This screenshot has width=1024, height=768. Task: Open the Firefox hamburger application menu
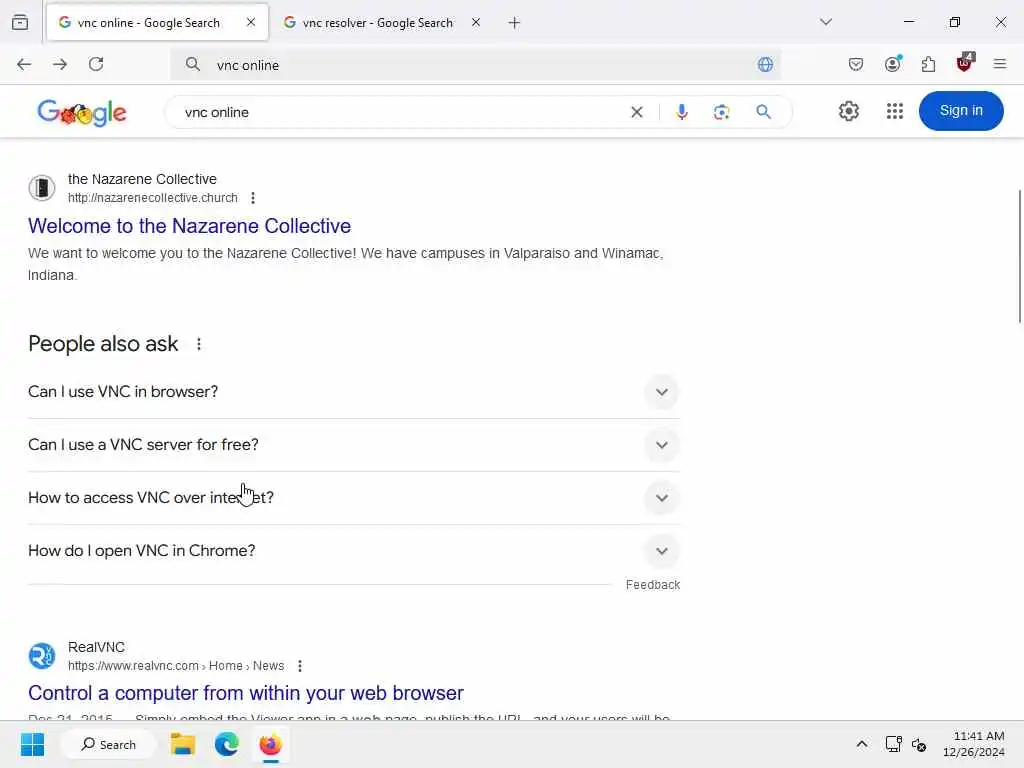point(999,64)
